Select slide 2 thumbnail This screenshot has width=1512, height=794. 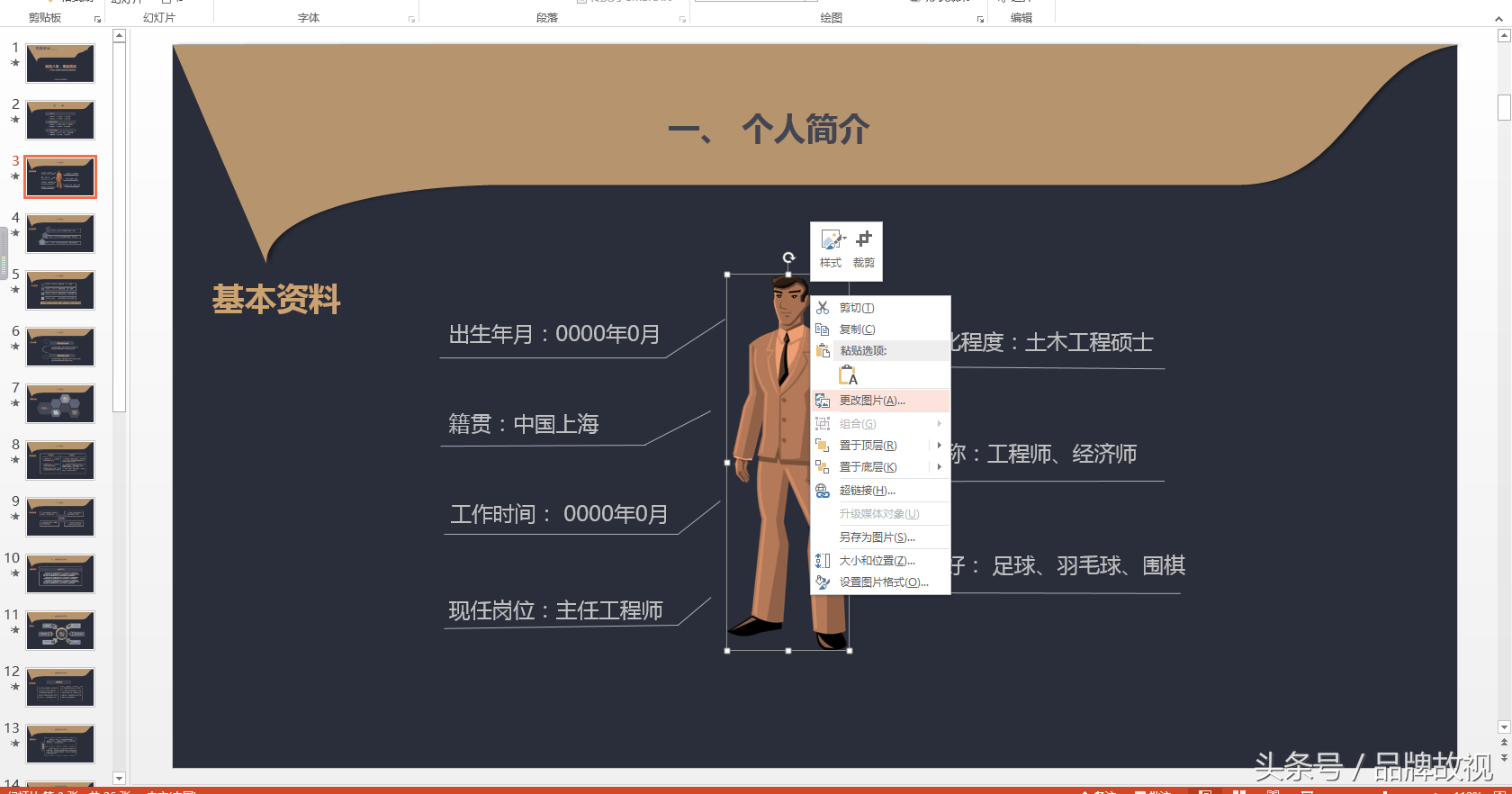point(60,121)
